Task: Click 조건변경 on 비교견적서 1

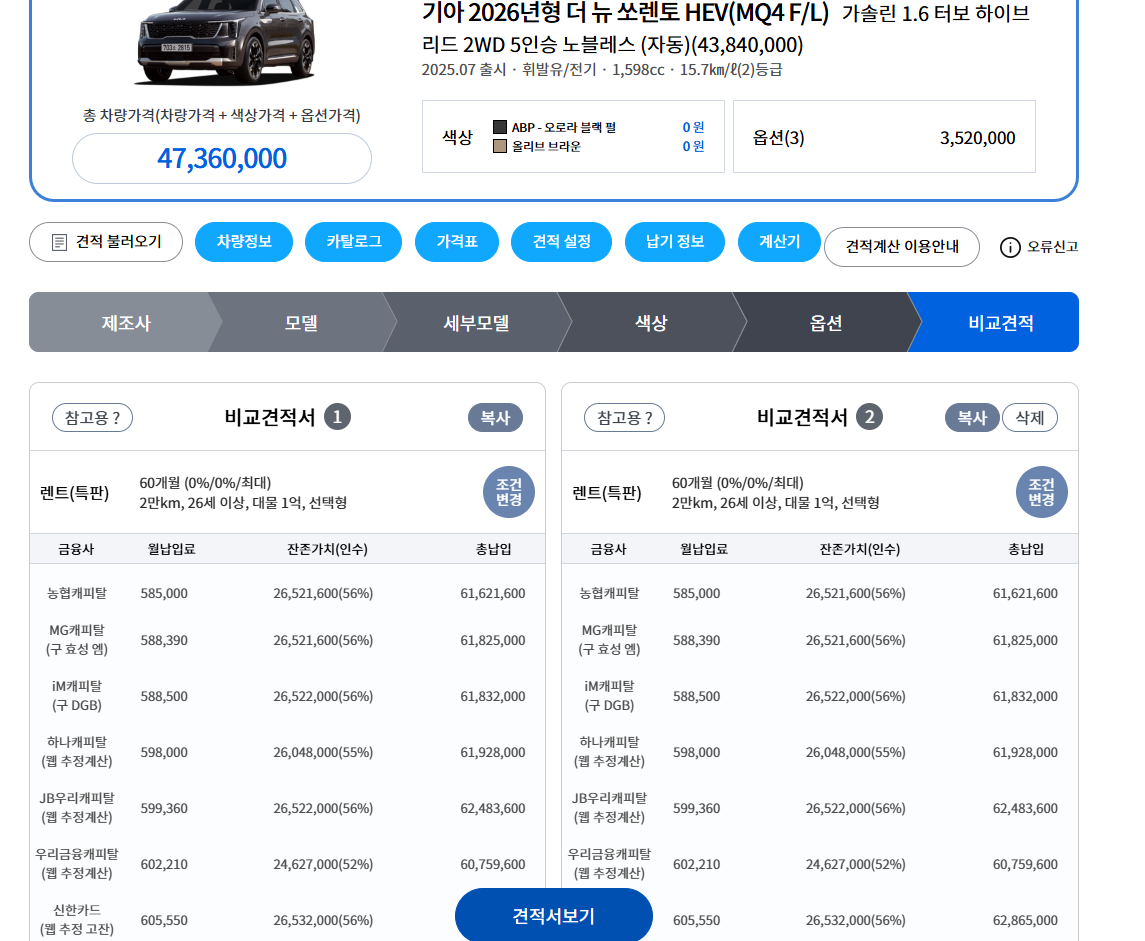Action: point(509,492)
